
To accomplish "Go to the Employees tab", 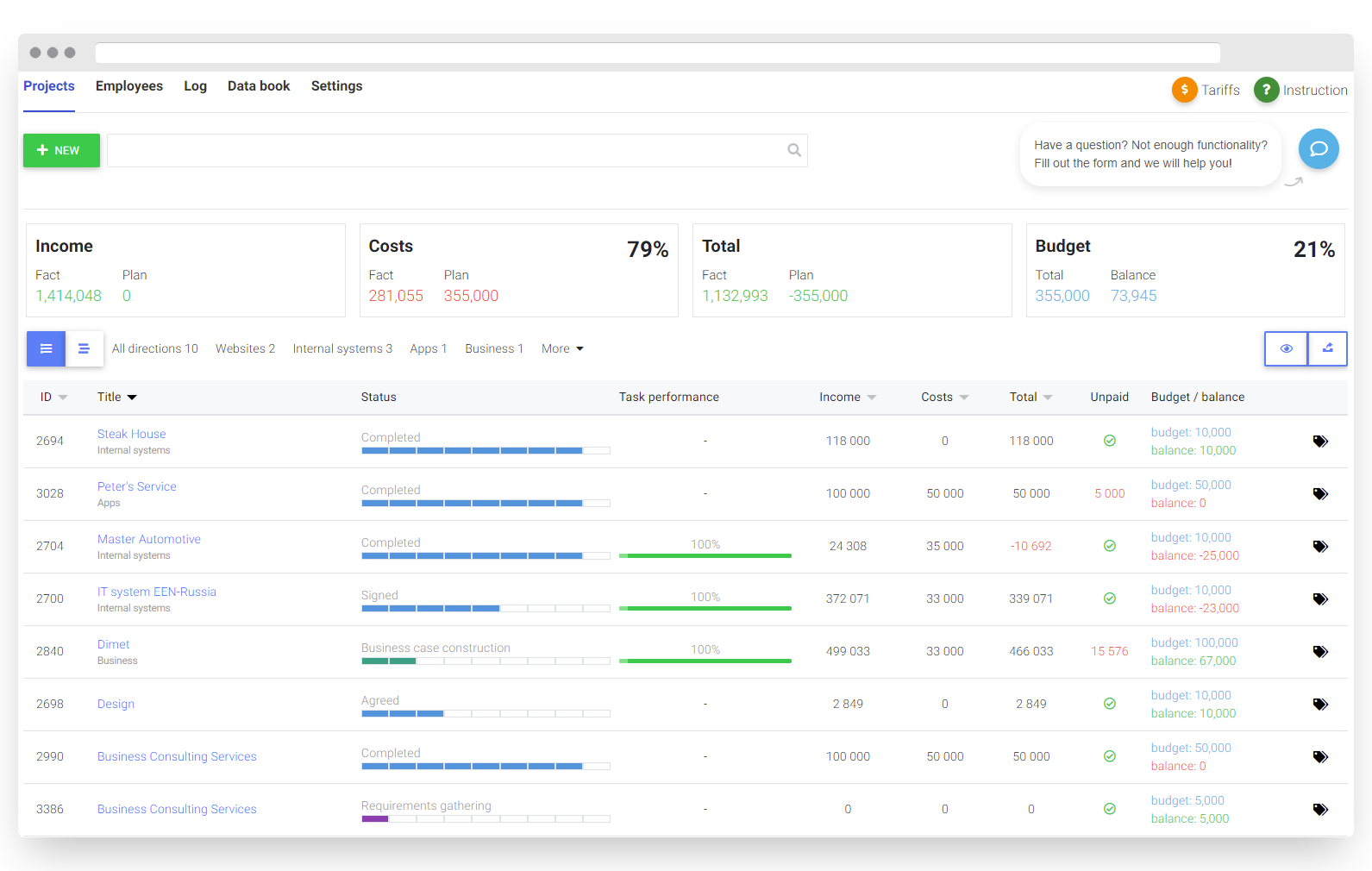I will click(x=129, y=86).
